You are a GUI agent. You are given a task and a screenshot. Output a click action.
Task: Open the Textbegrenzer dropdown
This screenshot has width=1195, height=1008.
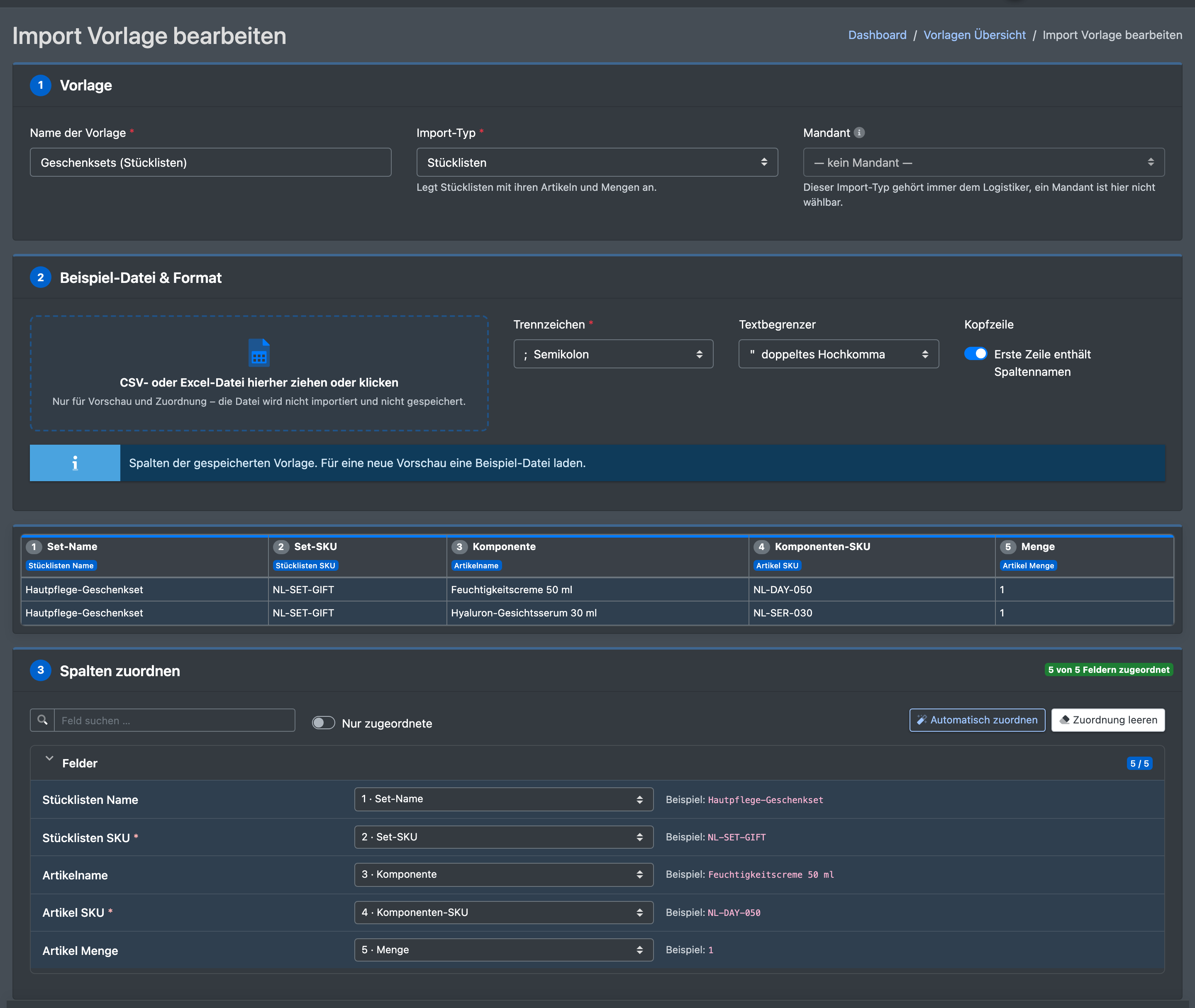click(839, 354)
